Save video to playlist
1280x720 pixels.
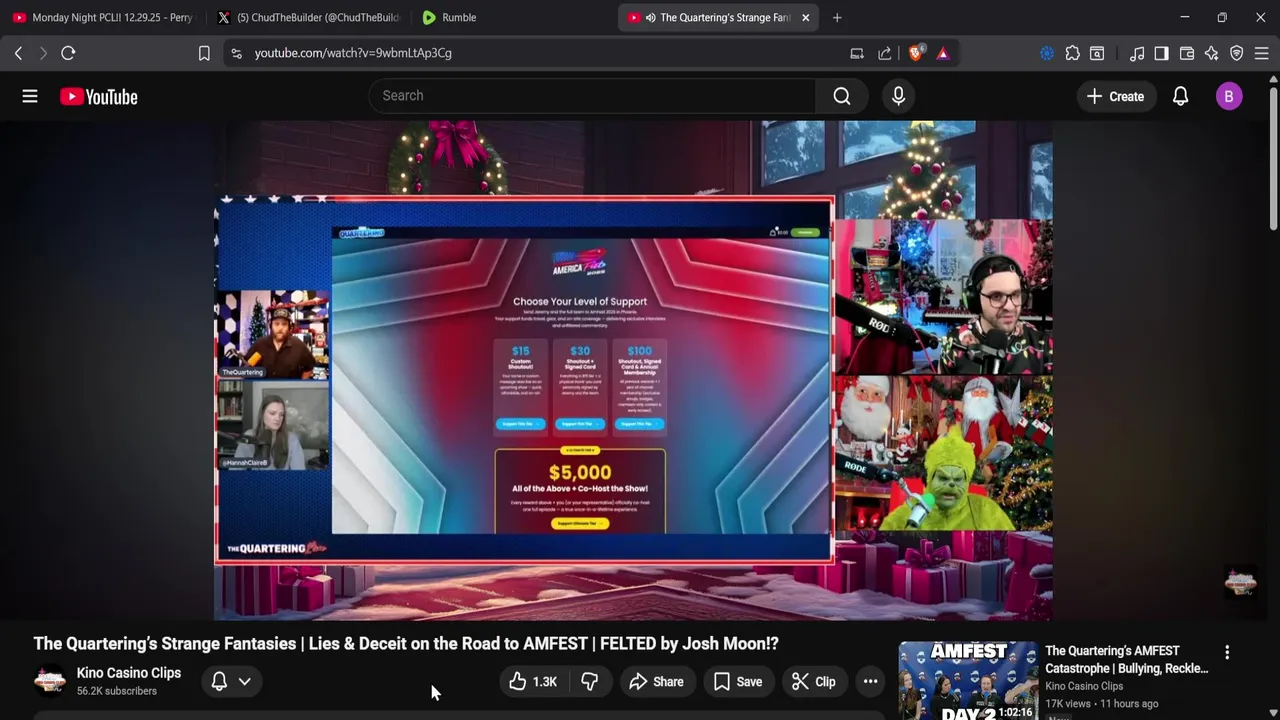(738, 682)
